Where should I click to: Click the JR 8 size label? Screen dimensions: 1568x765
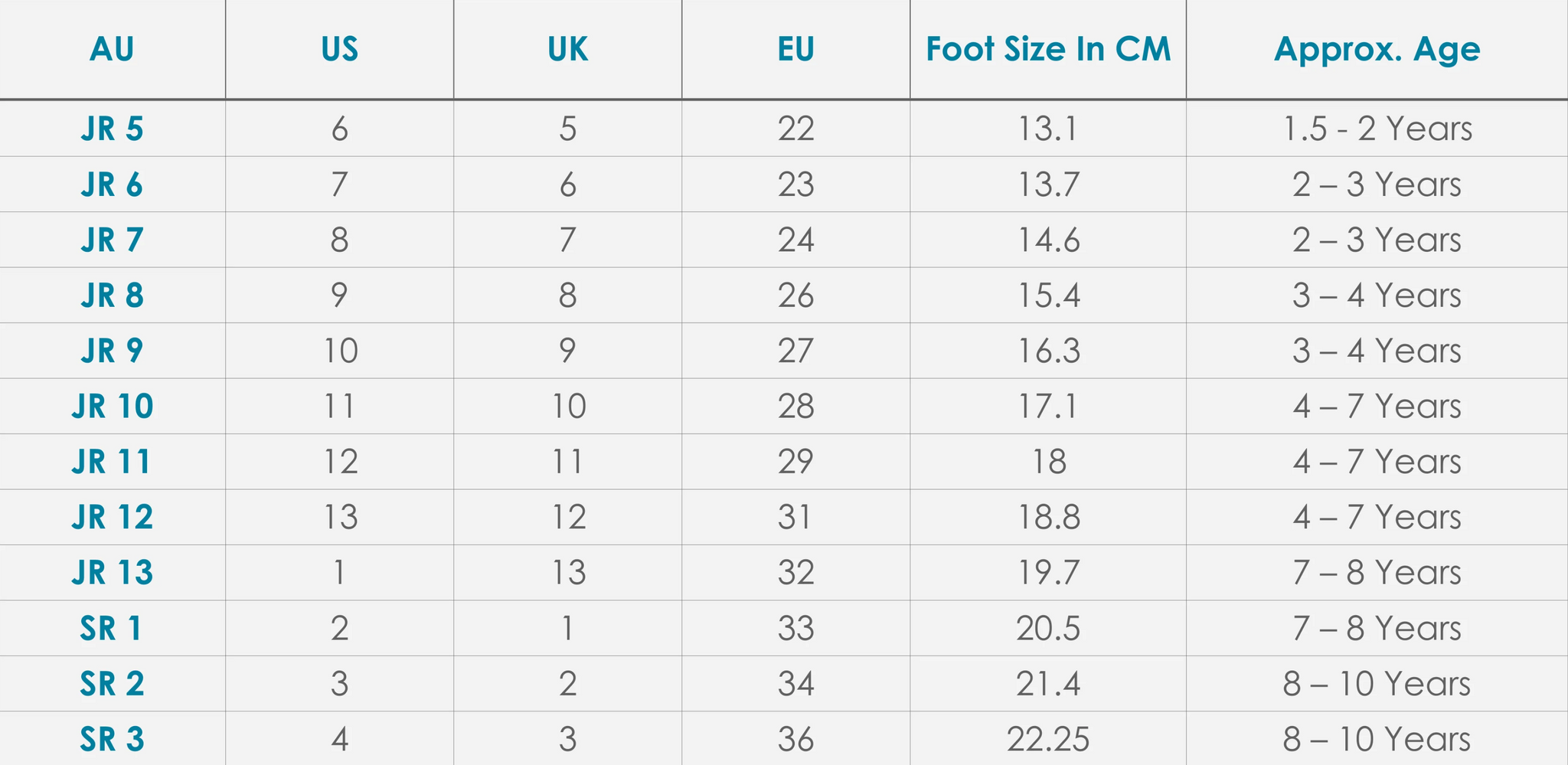(x=112, y=296)
